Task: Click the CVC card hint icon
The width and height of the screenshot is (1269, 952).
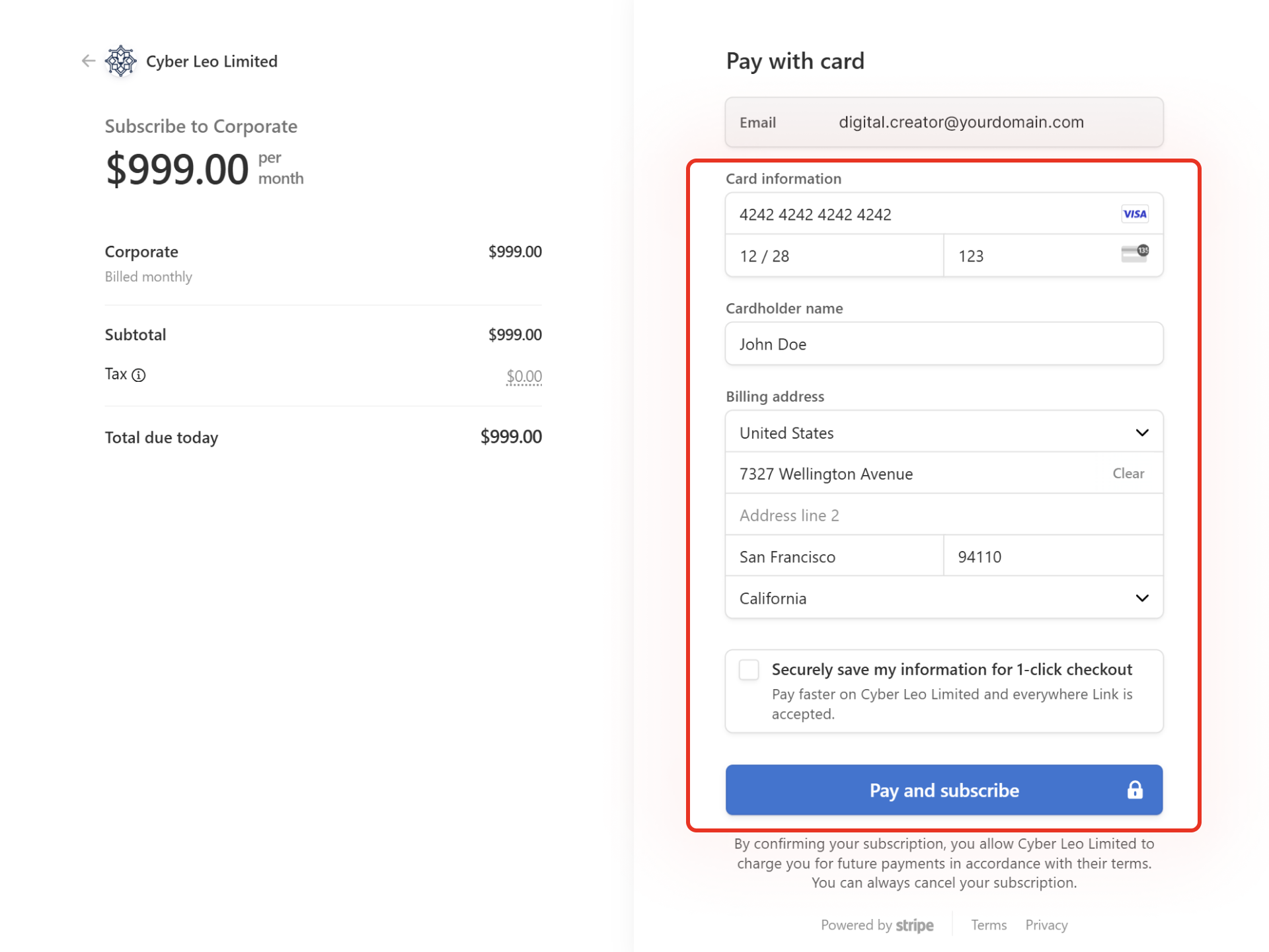Action: point(1134,254)
